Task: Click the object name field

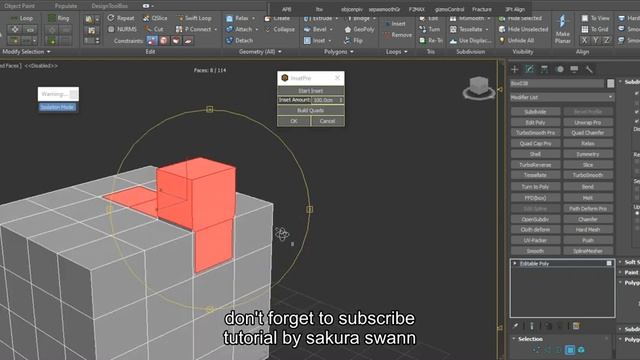Action: [557, 83]
